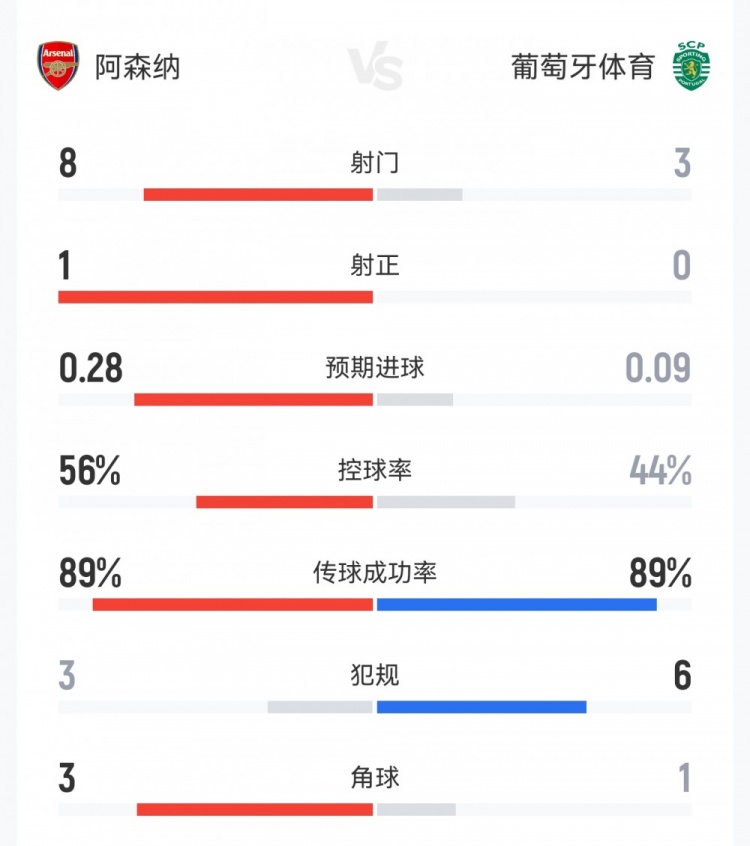The image size is (750, 846).
Task: Click Sporting's 44% possession value
Action: click(660, 470)
